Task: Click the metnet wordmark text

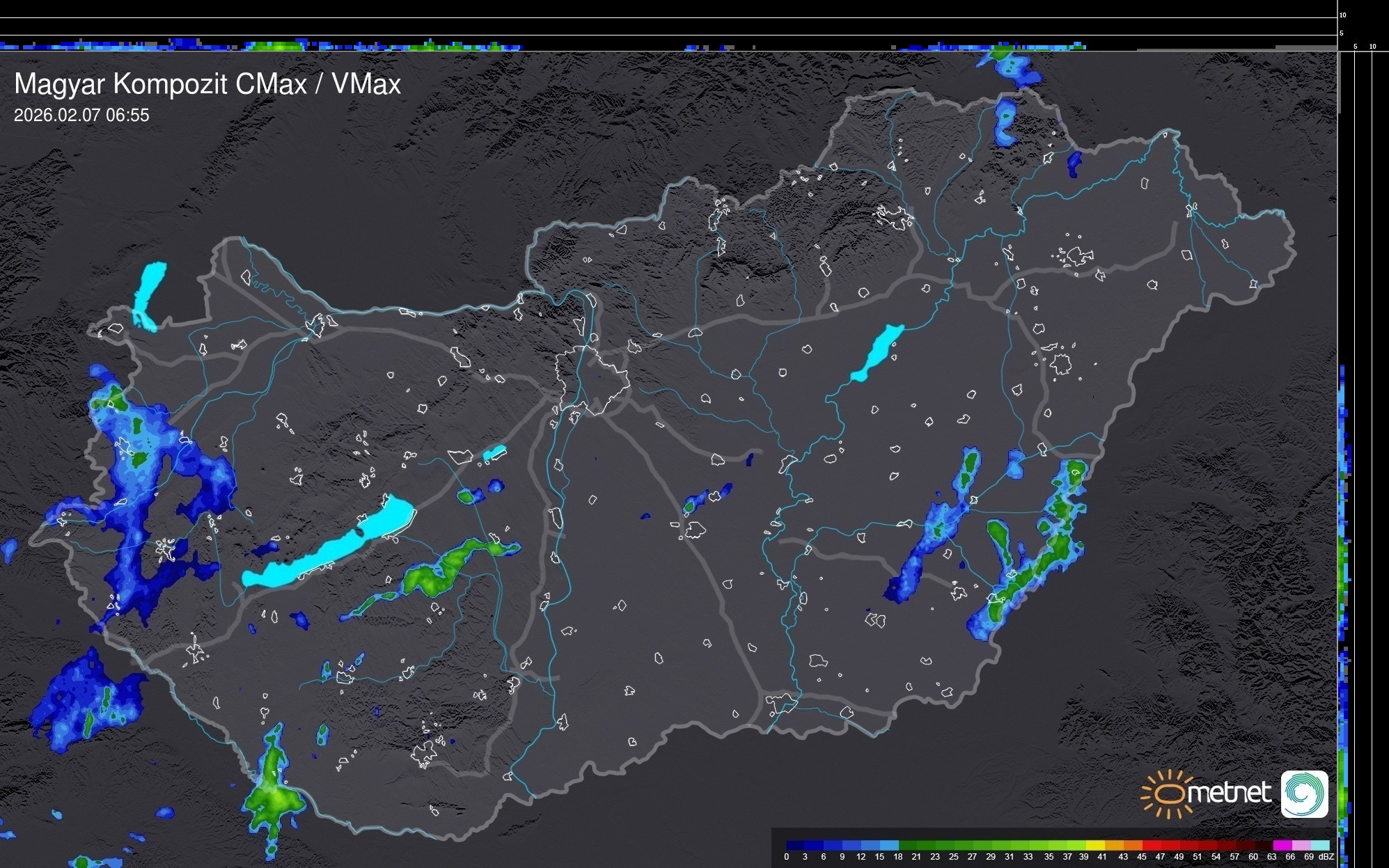Action: 1229,794
